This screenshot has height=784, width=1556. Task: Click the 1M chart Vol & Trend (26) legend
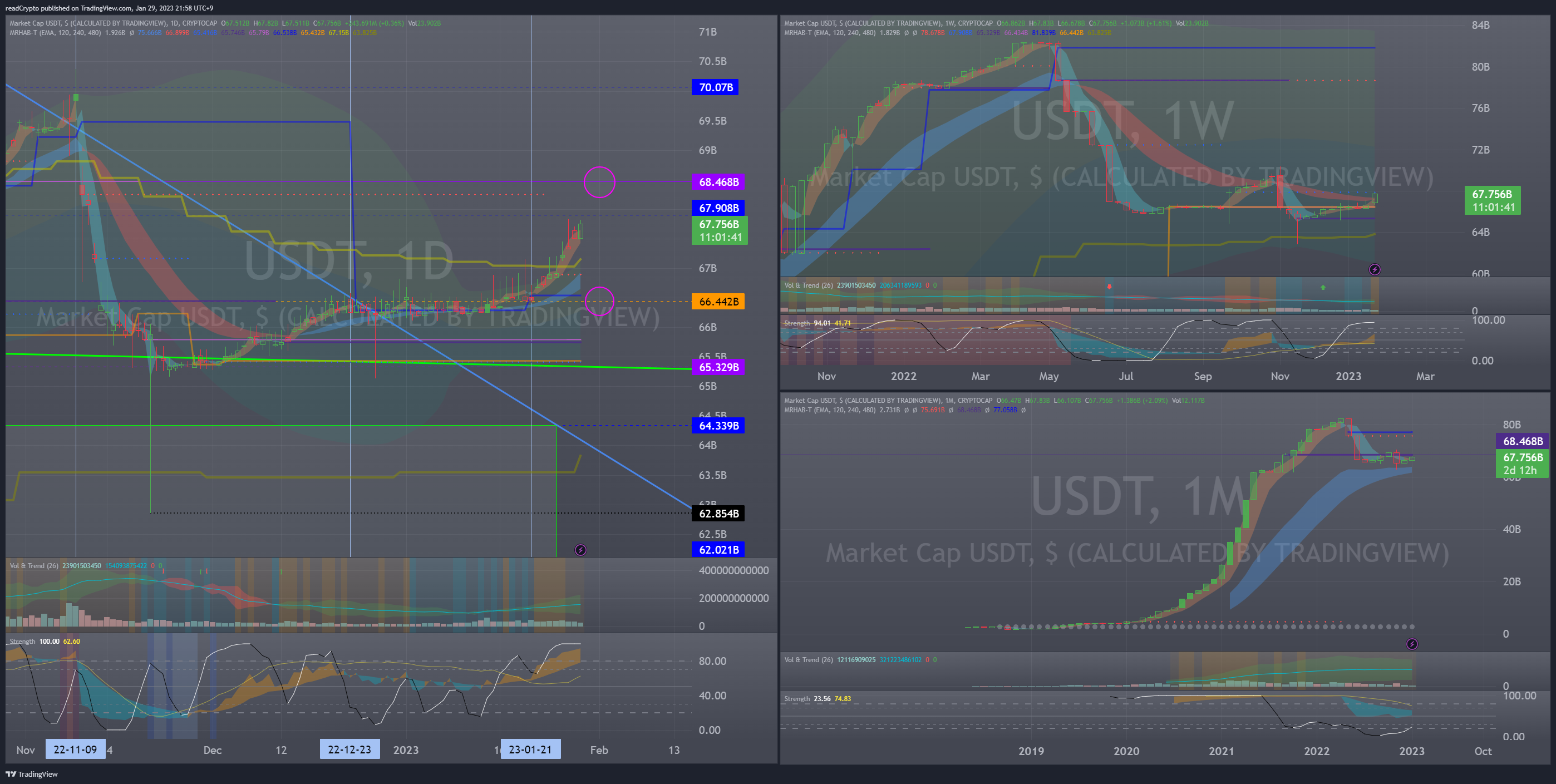pos(808,659)
